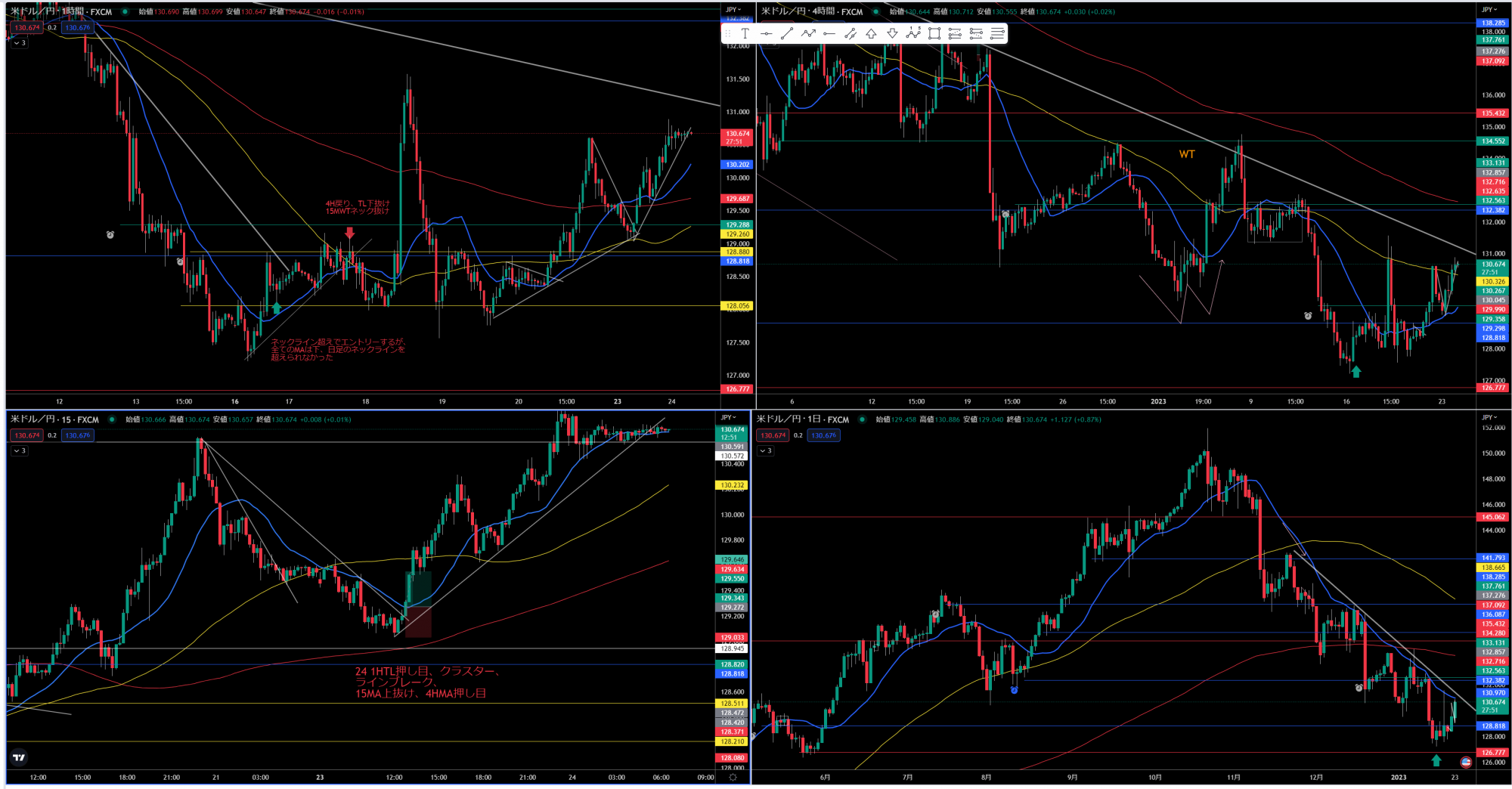Select the horizontal ray drawing tool

(x=829, y=33)
